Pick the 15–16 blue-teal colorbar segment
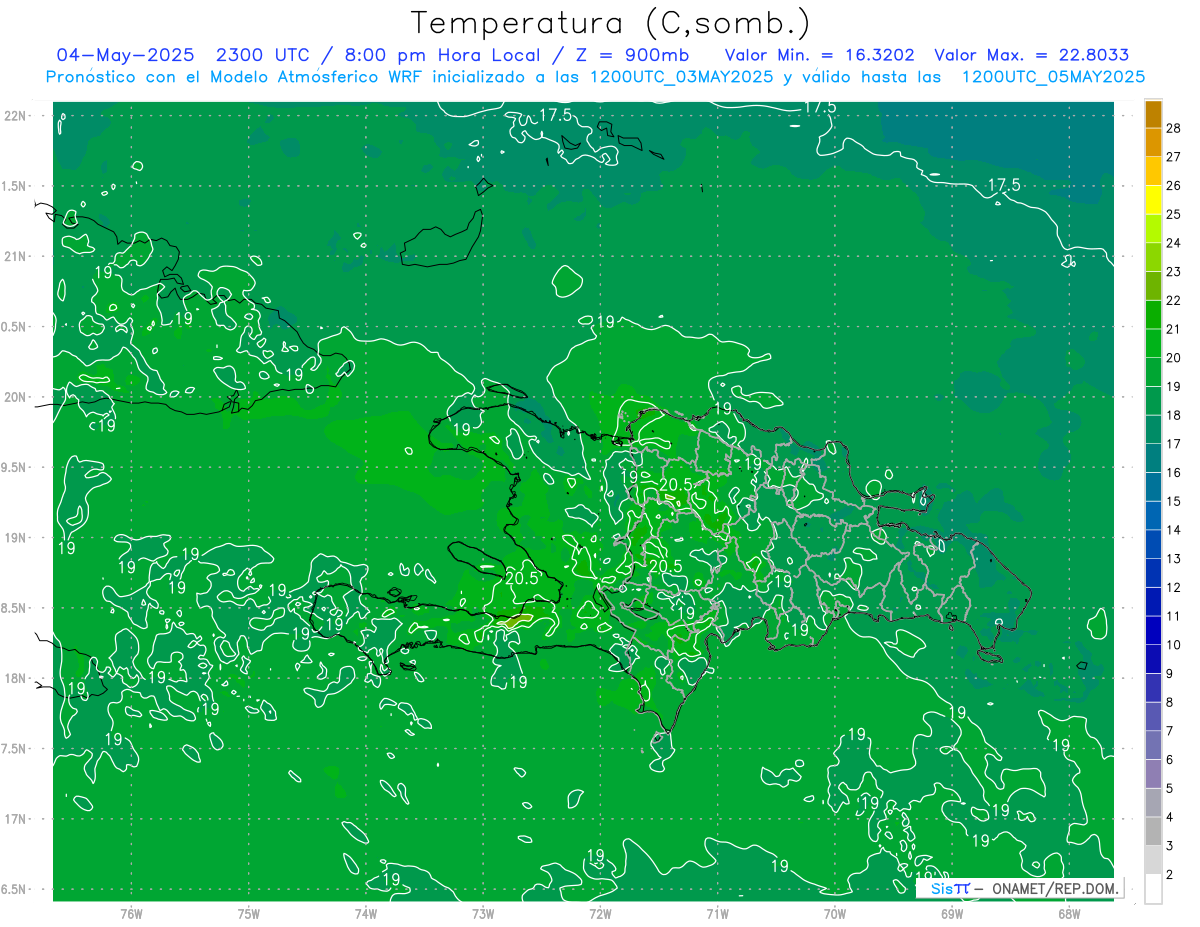This screenshot has height=927, width=1200. click(x=1153, y=487)
